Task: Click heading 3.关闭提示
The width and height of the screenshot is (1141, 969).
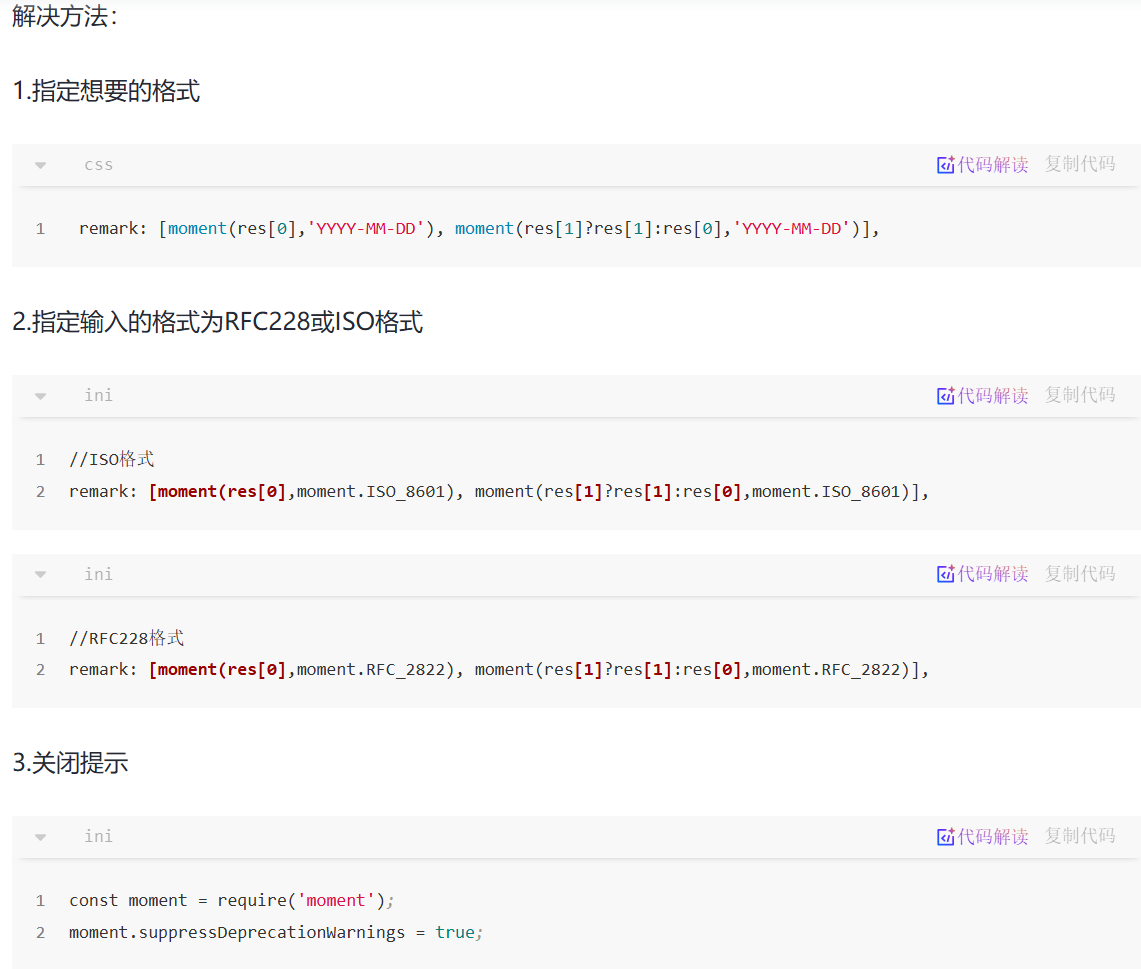Action: (71, 763)
